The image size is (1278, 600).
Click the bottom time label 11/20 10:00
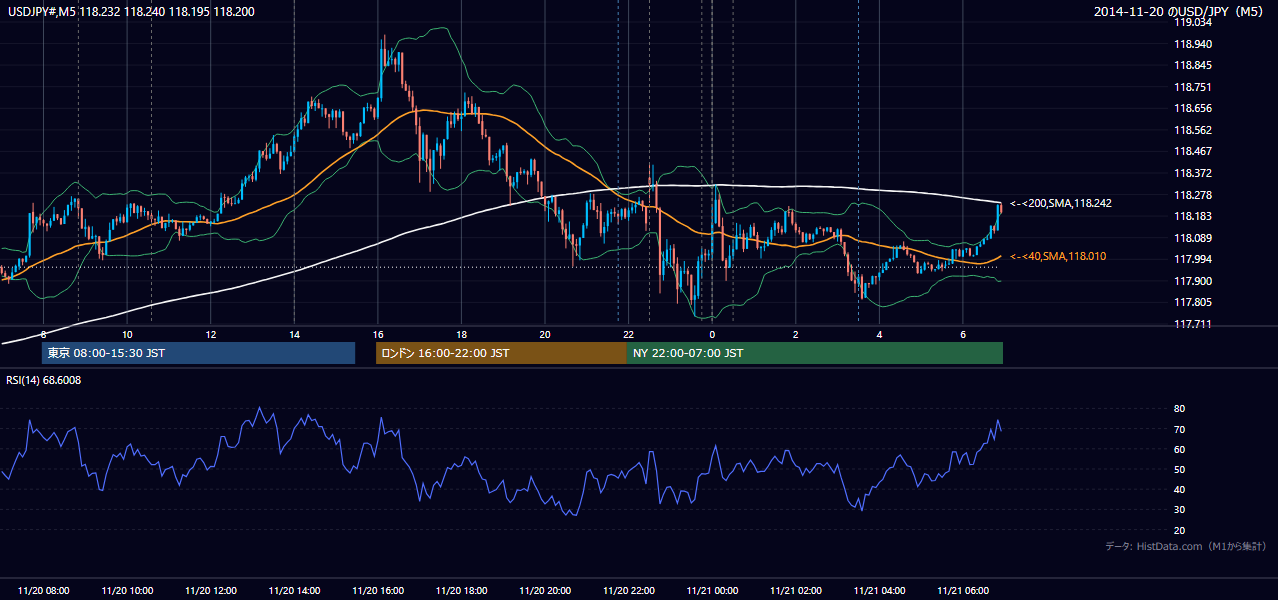coord(127,591)
